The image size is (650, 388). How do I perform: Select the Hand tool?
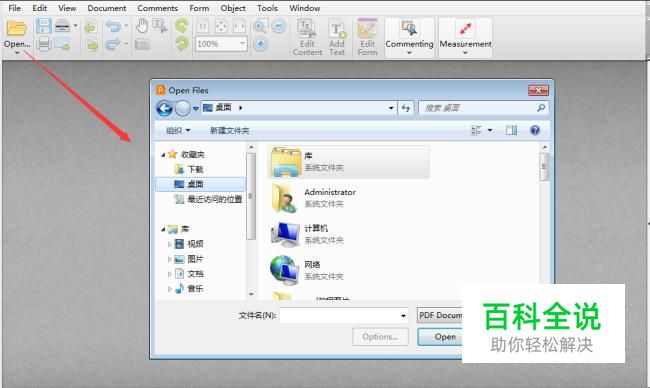tap(142, 26)
